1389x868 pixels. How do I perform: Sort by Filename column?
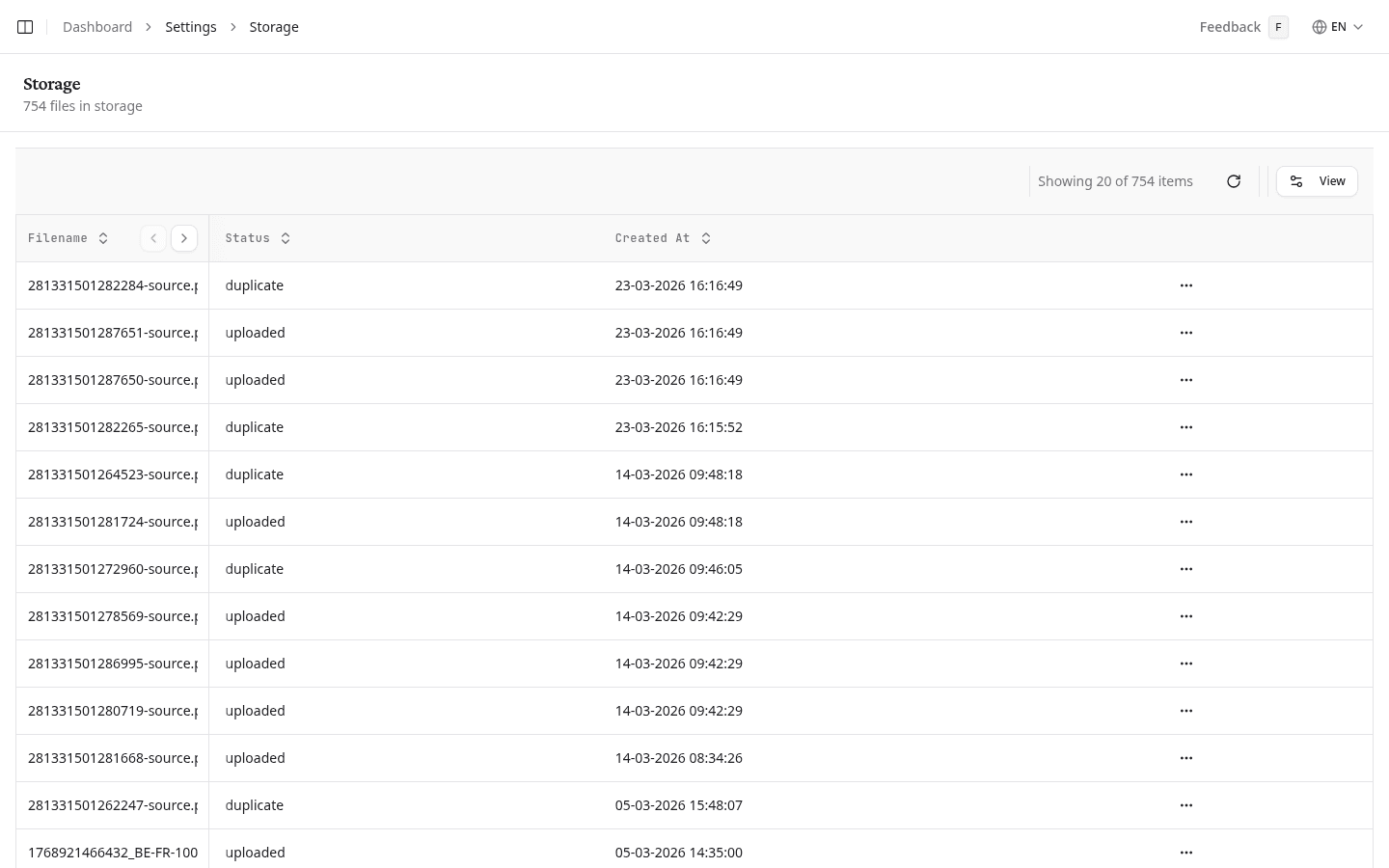(68, 238)
